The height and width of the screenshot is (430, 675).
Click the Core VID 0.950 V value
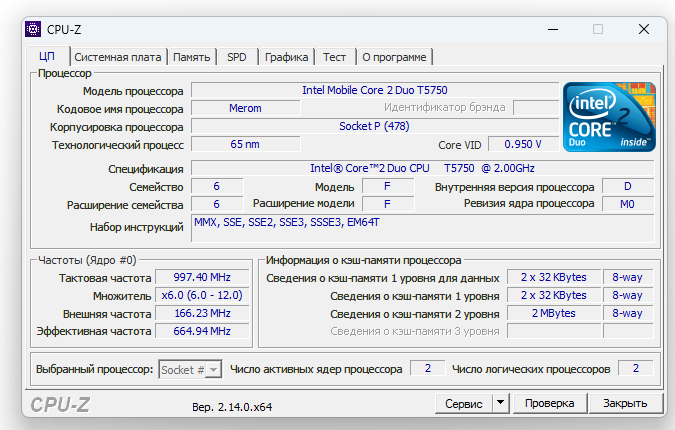[x=523, y=144]
